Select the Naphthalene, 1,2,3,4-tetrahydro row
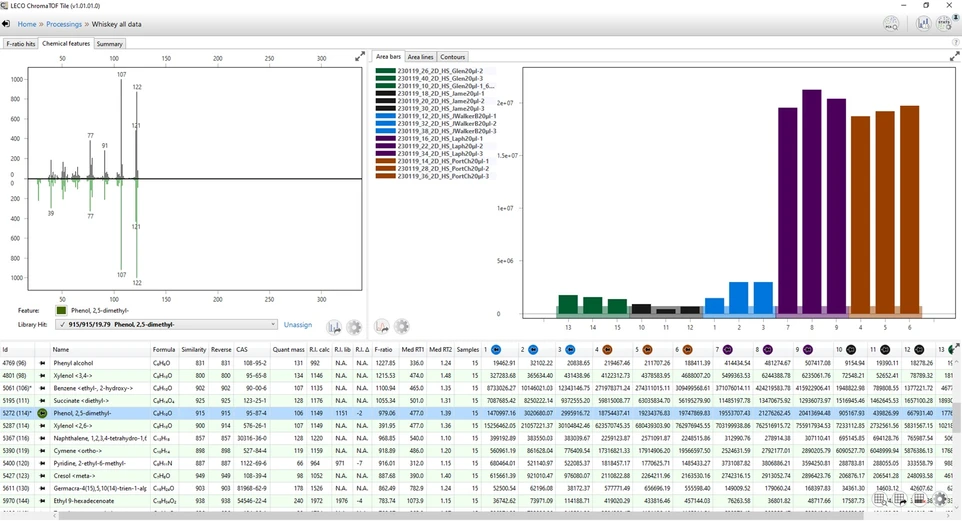The width and height of the screenshot is (962, 521). [x=476, y=438]
